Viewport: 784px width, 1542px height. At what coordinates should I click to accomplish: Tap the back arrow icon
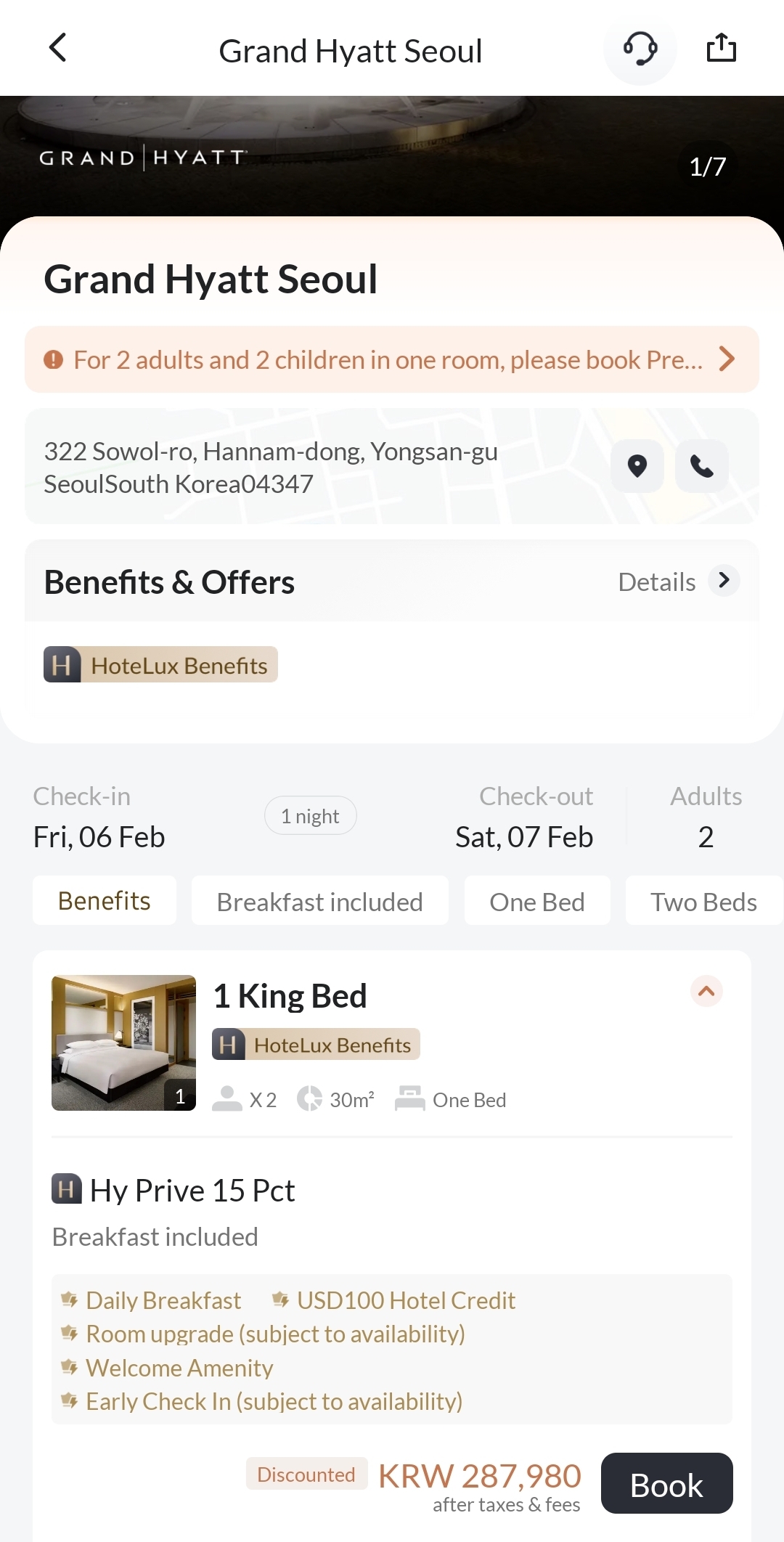click(x=58, y=49)
